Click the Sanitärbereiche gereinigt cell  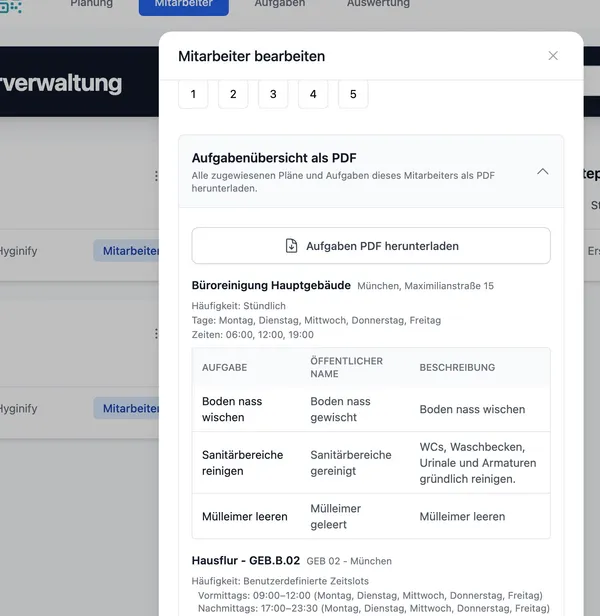pos(351,463)
